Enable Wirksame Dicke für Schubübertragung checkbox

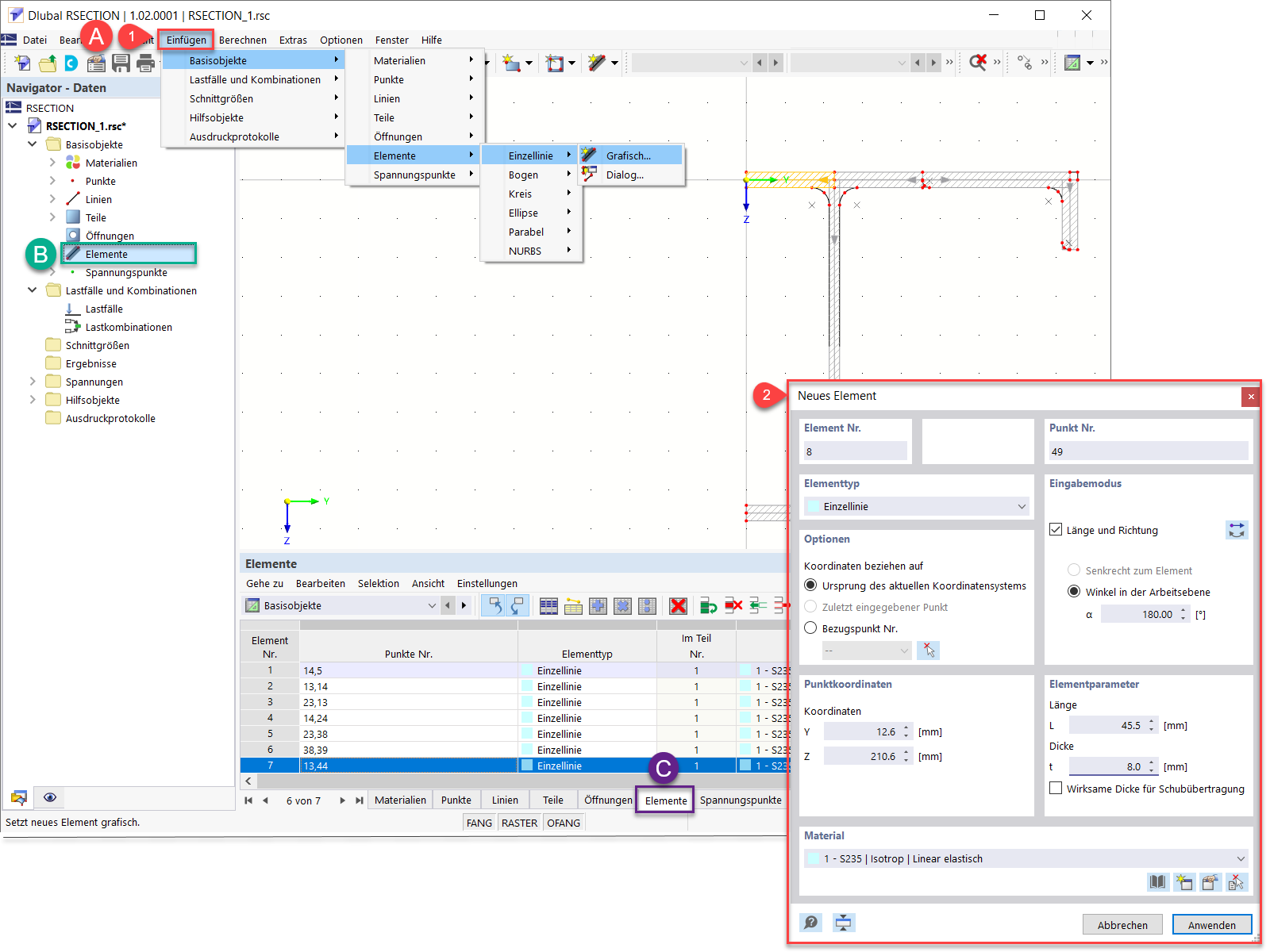(x=1056, y=788)
